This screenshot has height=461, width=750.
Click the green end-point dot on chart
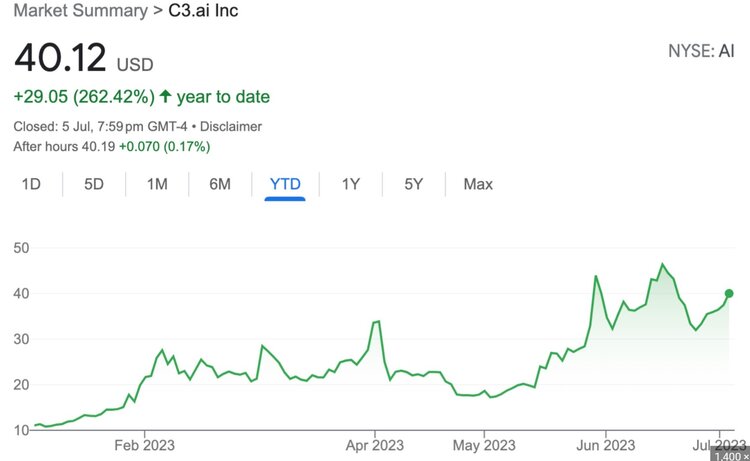[729, 294]
